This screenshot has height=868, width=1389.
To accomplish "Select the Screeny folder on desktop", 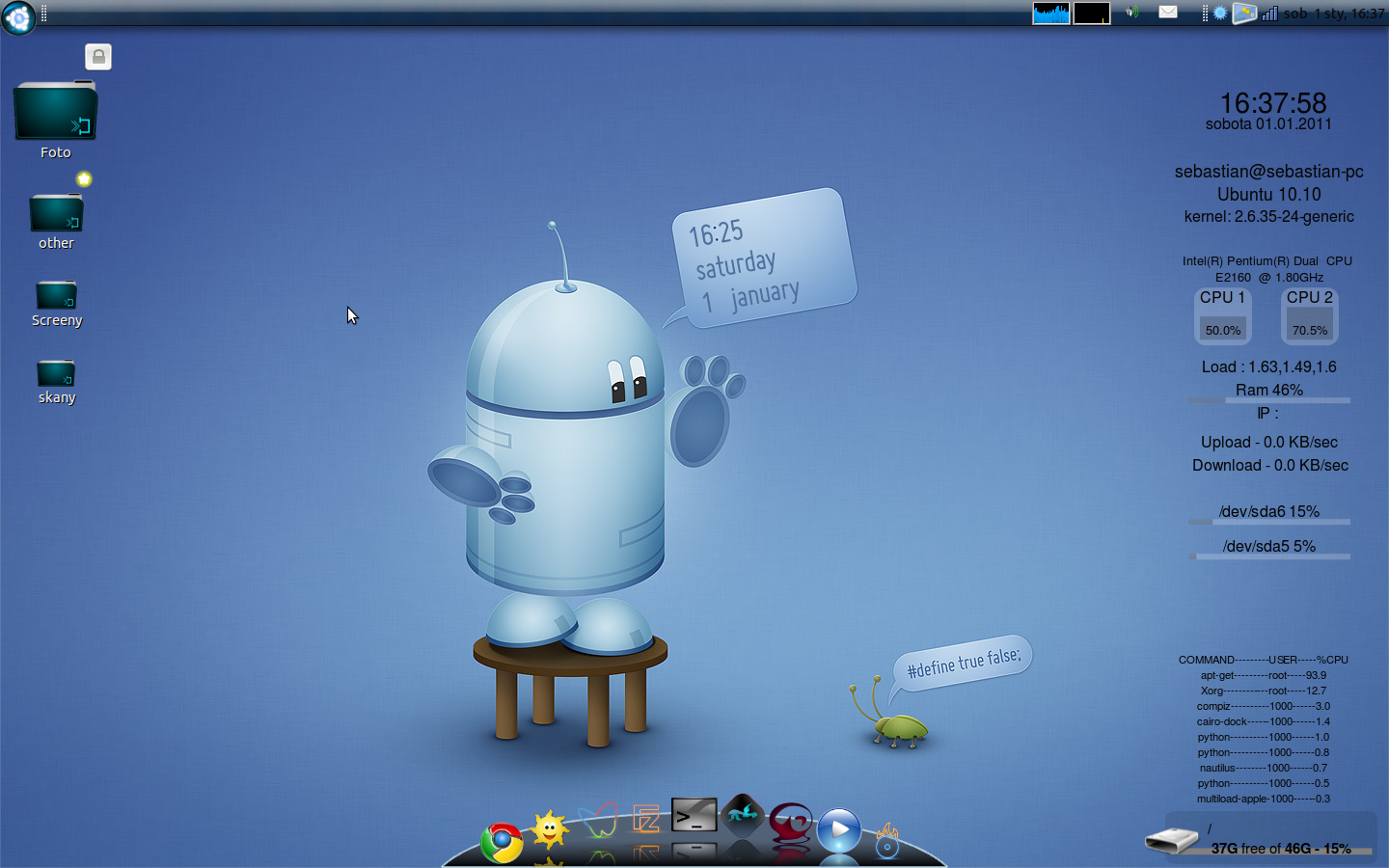I will [x=56, y=297].
